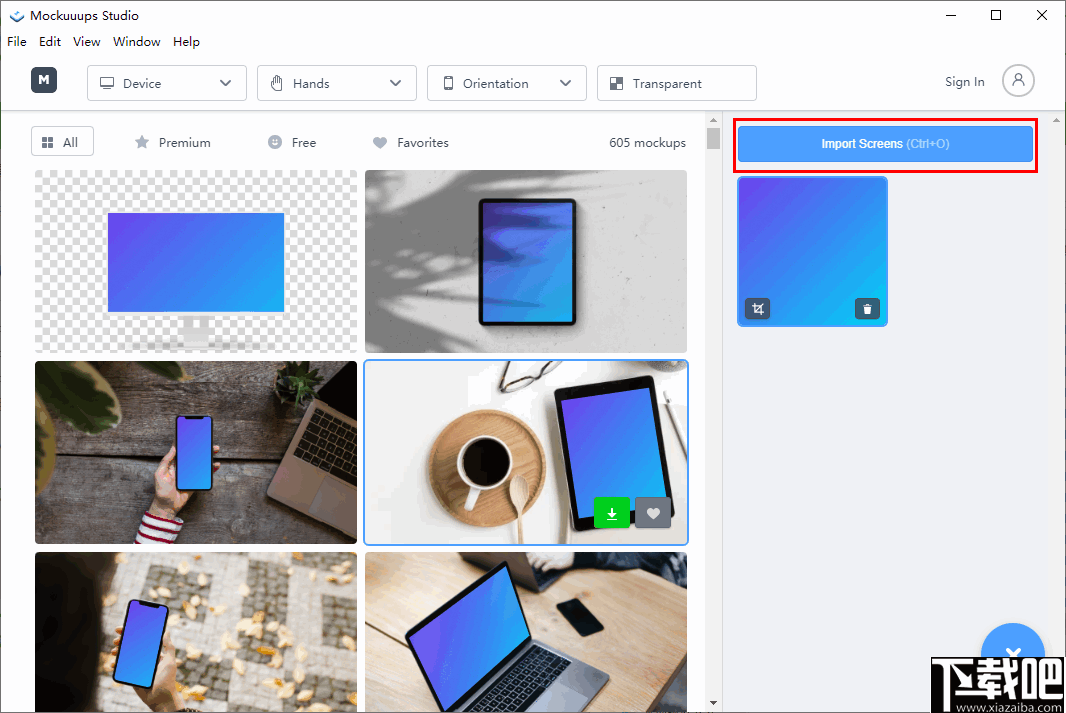Click the Sign In account icon
This screenshot has height=713, width=1066.
[x=1018, y=81]
